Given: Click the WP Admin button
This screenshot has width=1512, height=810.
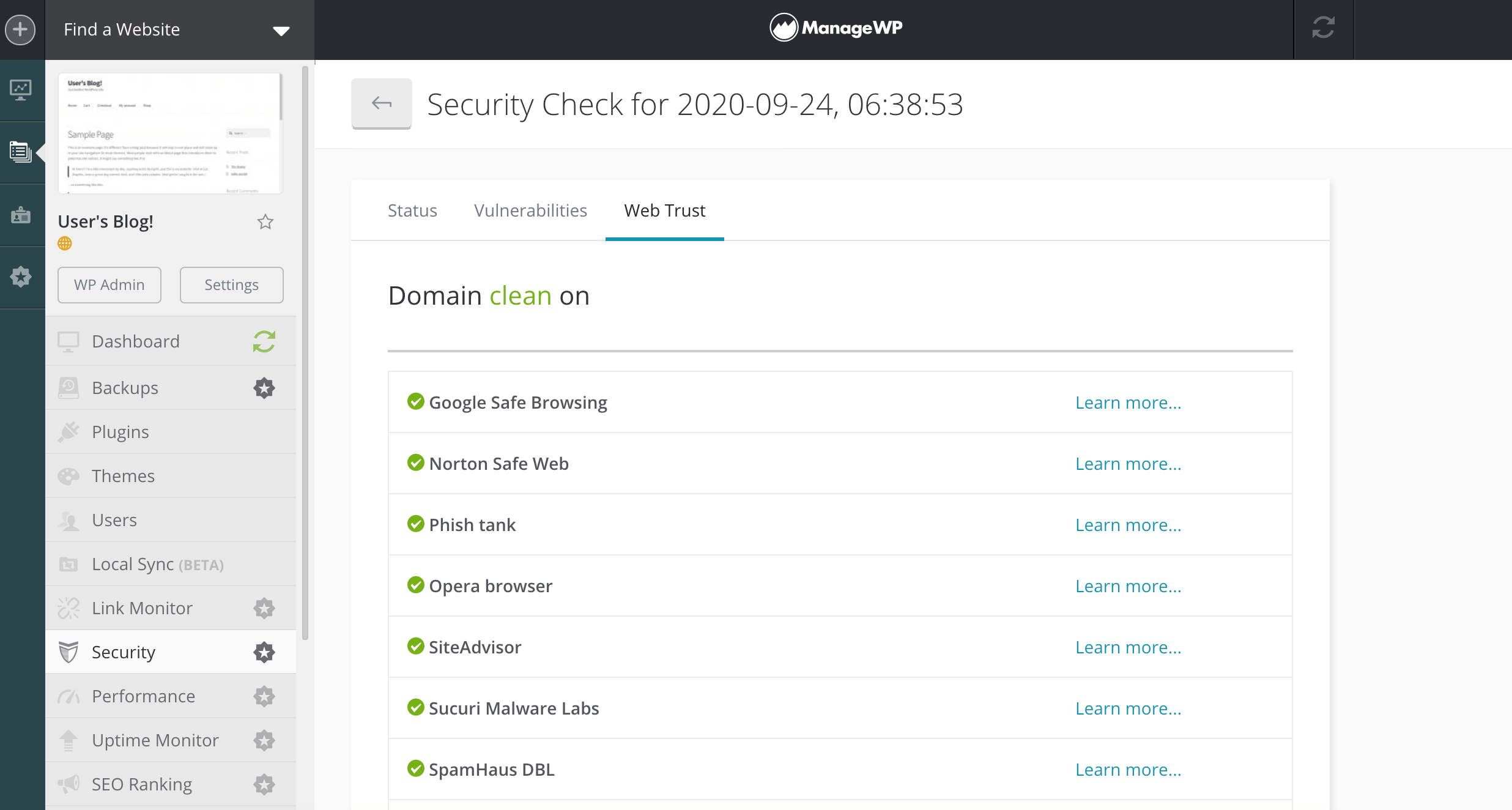Looking at the screenshot, I should point(109,284).
